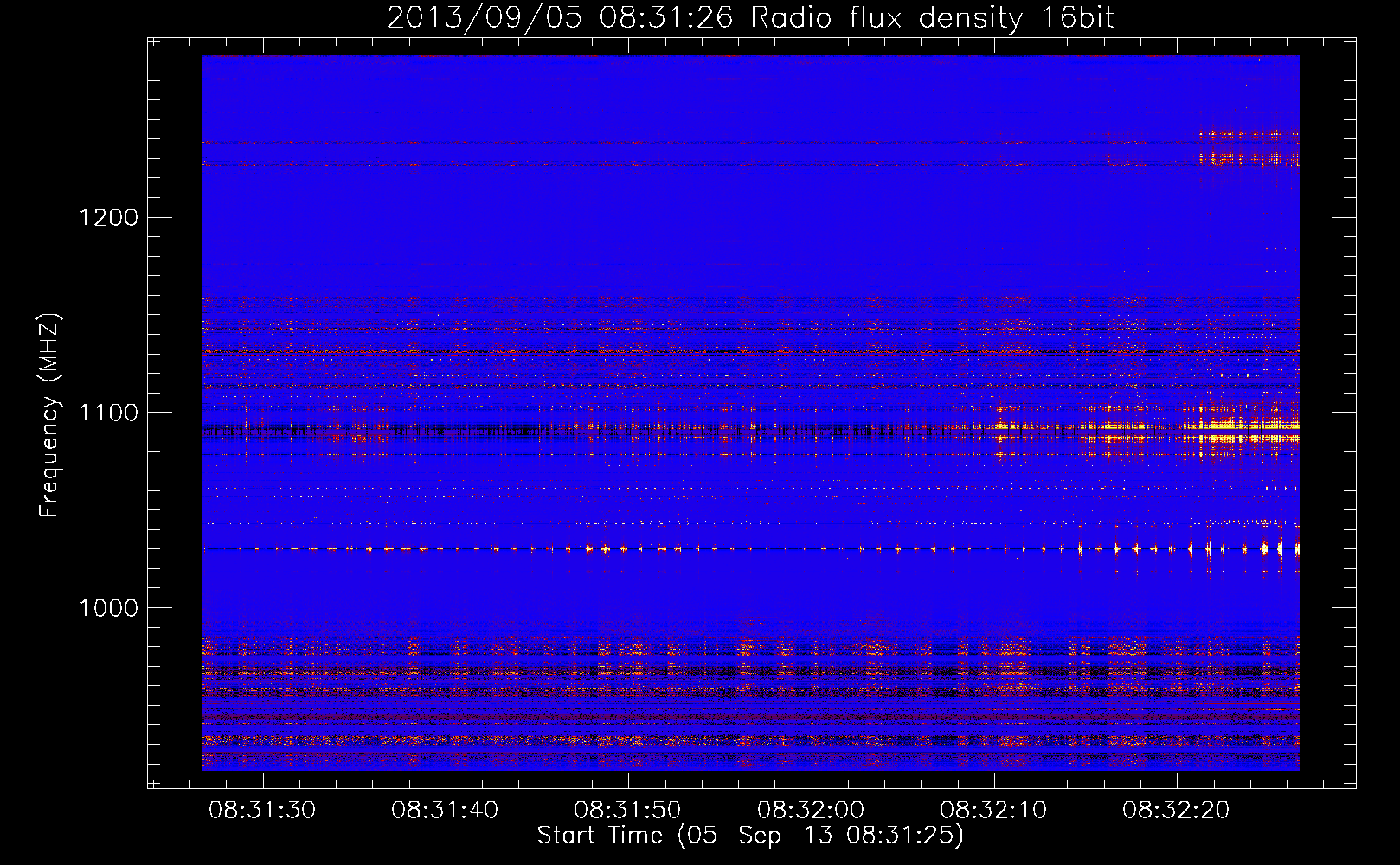Click the 08:32:20 time tick label
Image resolution: width=1400 pixels, height=865 pixels.
coord(1176,811)
